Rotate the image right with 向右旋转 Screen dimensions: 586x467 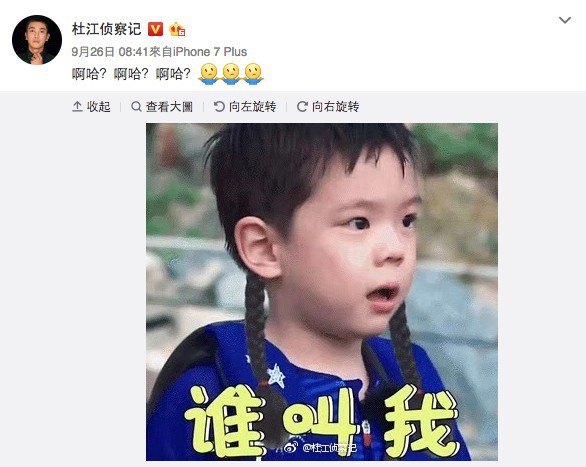tap(328, 106)
